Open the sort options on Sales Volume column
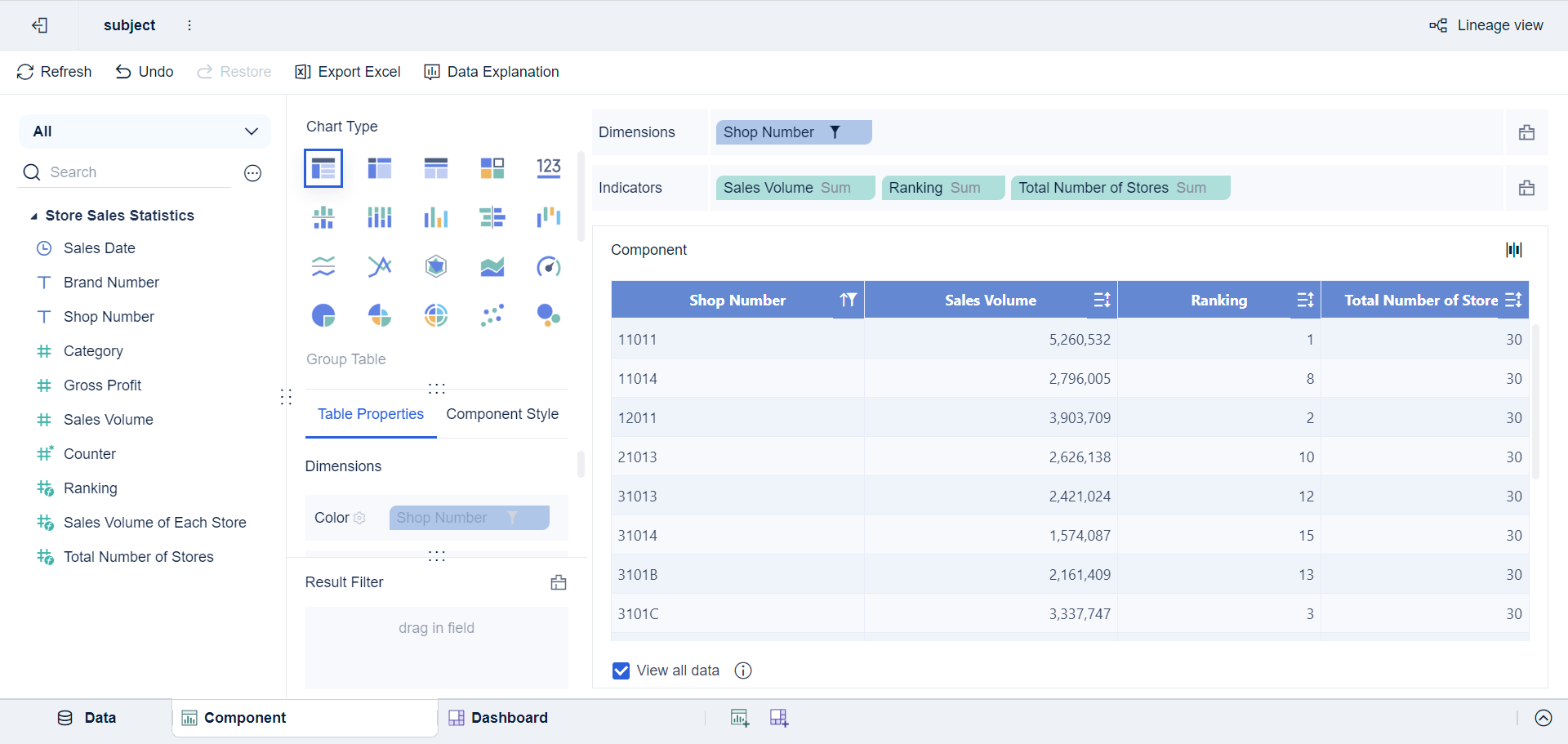 [x=1101, y=300]
